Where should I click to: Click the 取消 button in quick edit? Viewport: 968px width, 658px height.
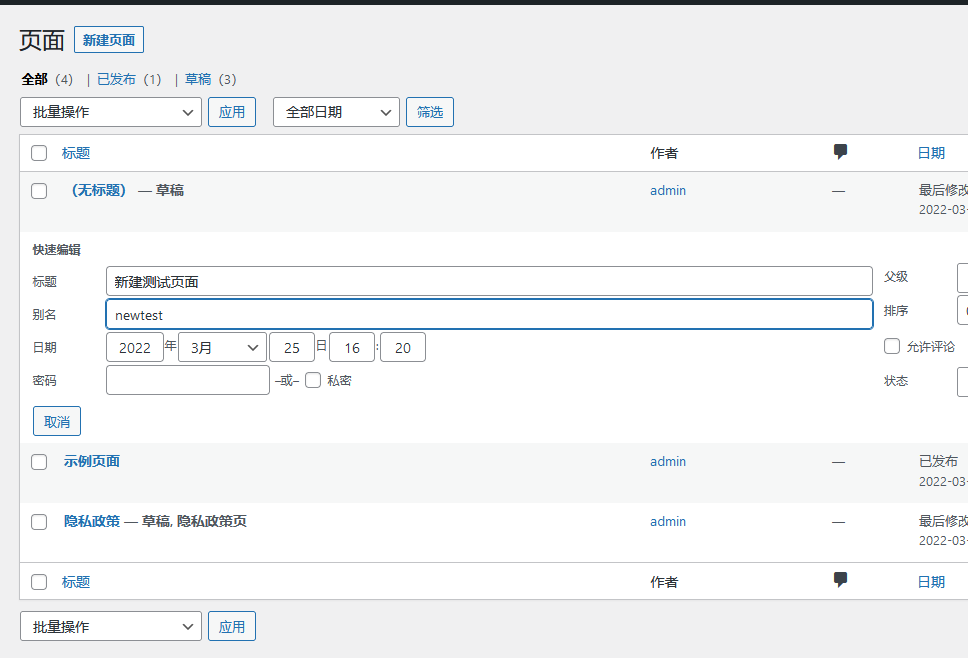pos(56,421)
